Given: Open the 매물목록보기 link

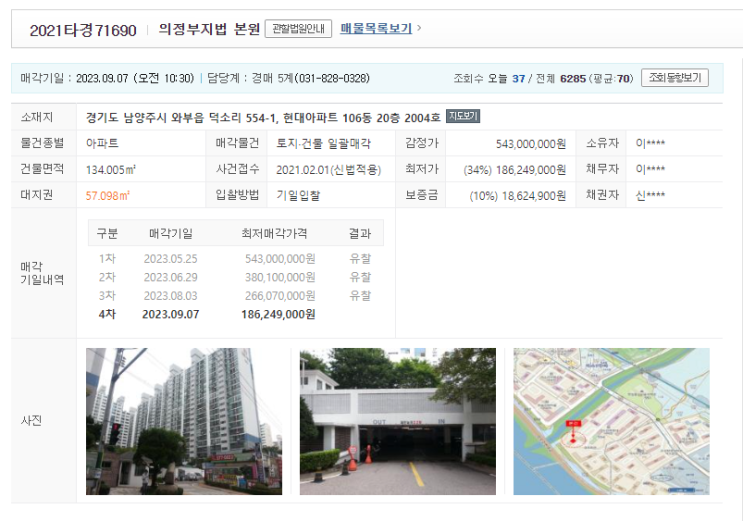Looking at the screenshot, I should tap(376, 28).
